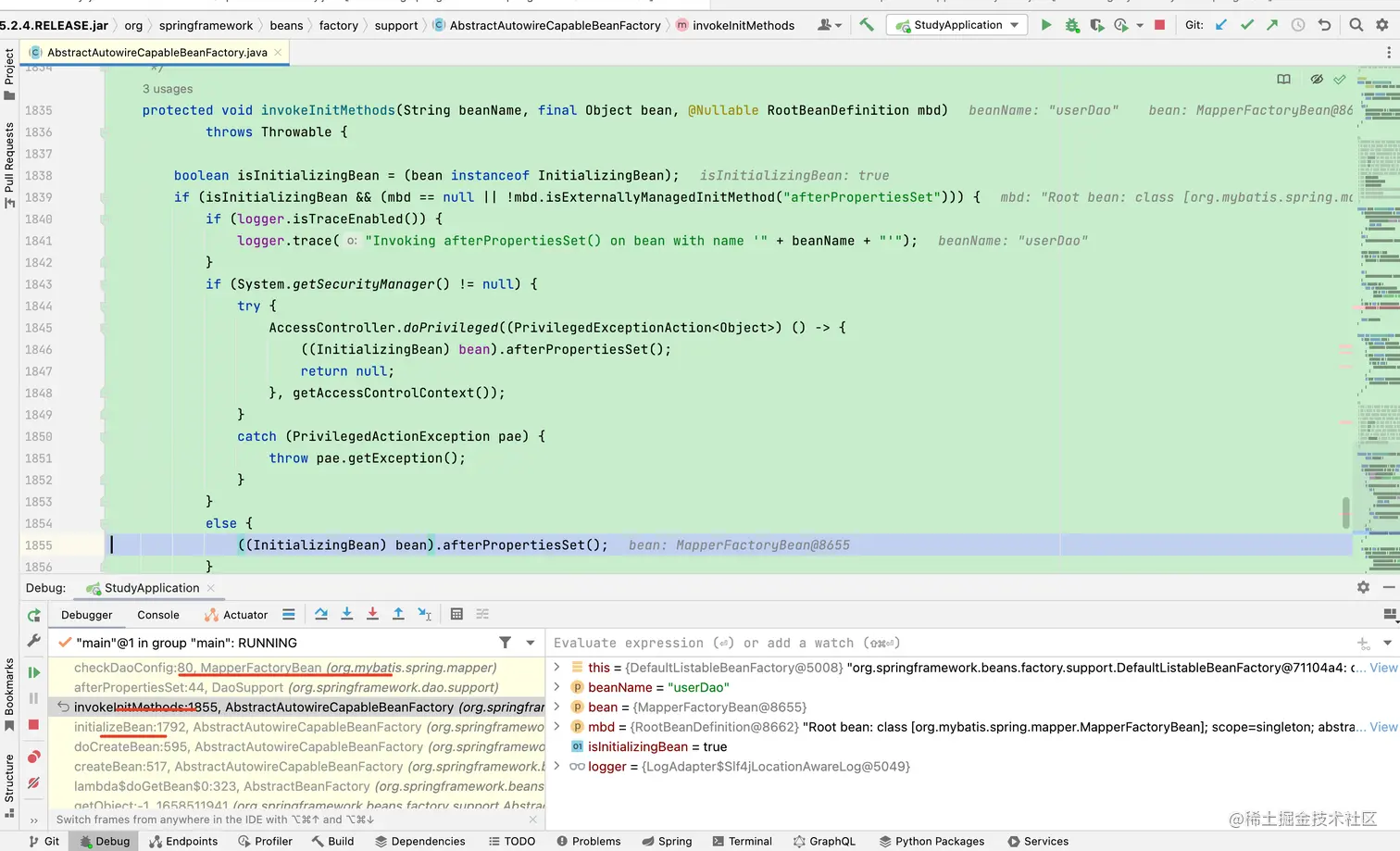Open the Dependencies tool window
Image resolution: width=1400 pixels, height=851 pixels.
[x=419, y=841]
